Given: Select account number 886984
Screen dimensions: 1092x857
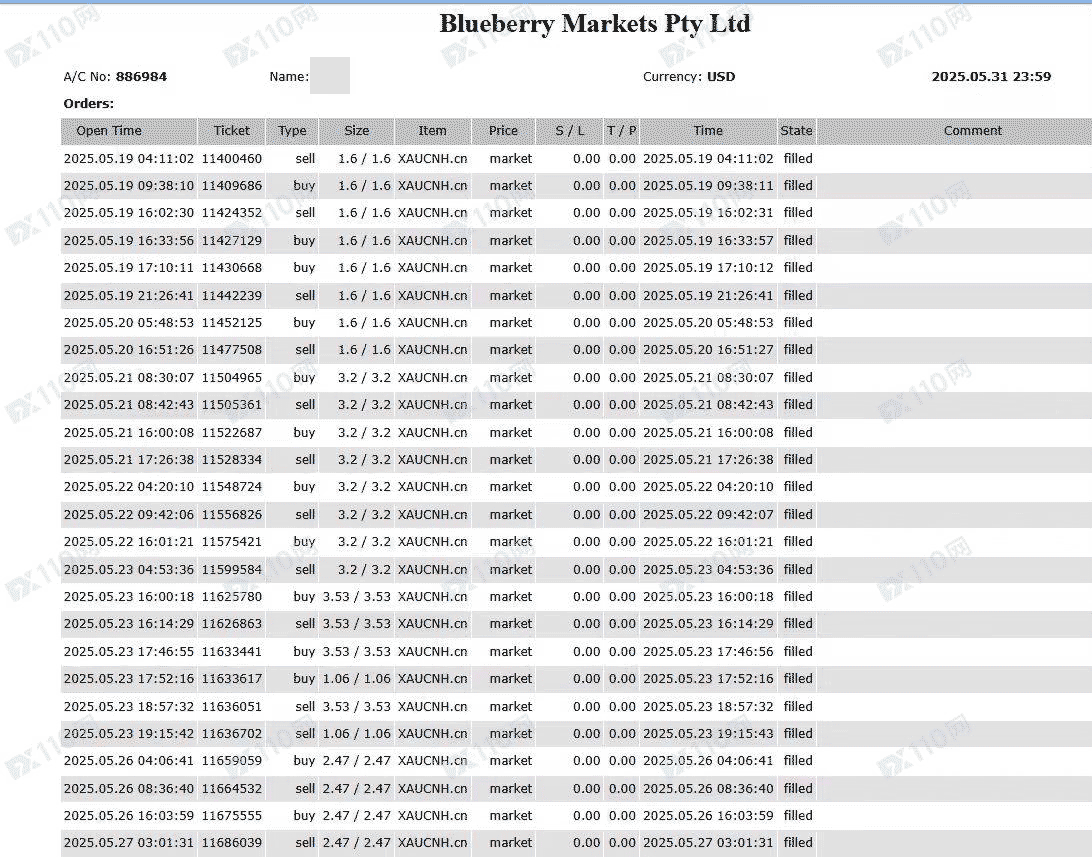Looking at the screenshot, I should (141, 77).
